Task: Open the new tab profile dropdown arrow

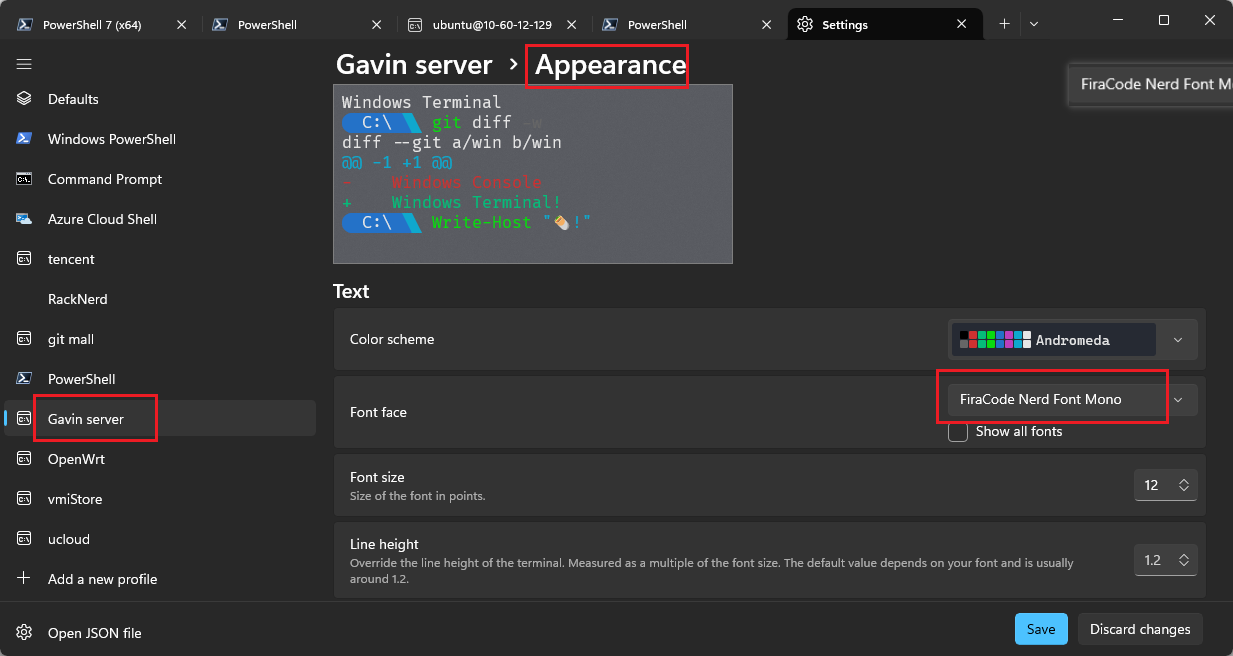Action: click(x=1034, y=24)
